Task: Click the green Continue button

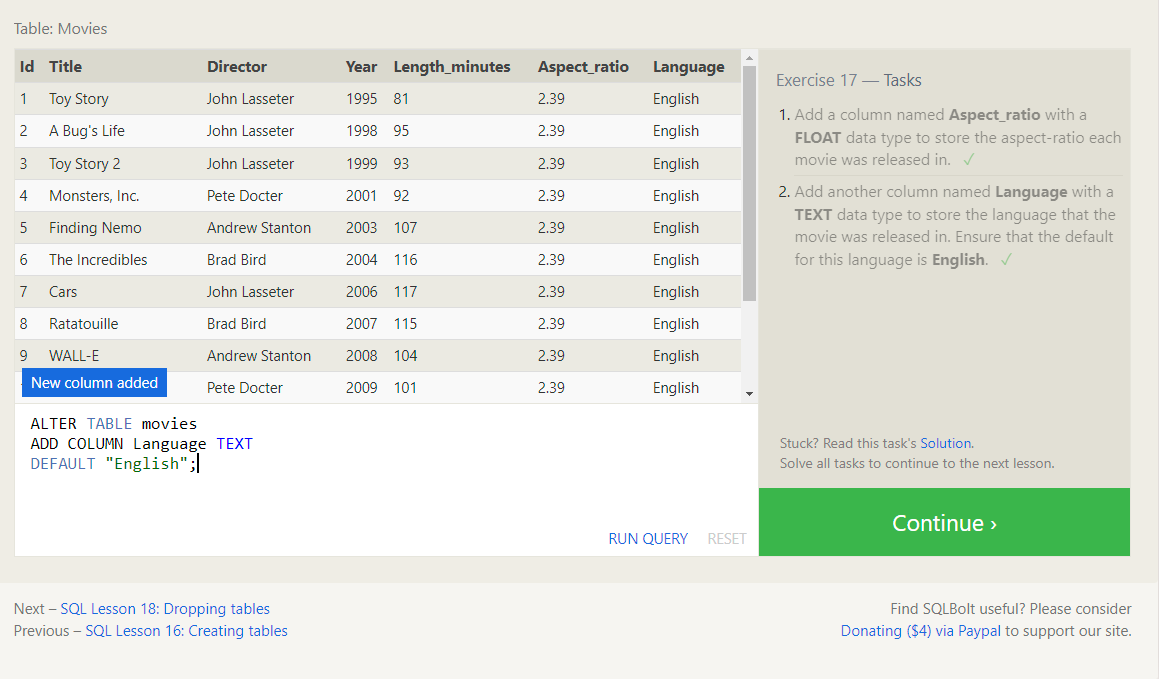Action: click(944, 522)
